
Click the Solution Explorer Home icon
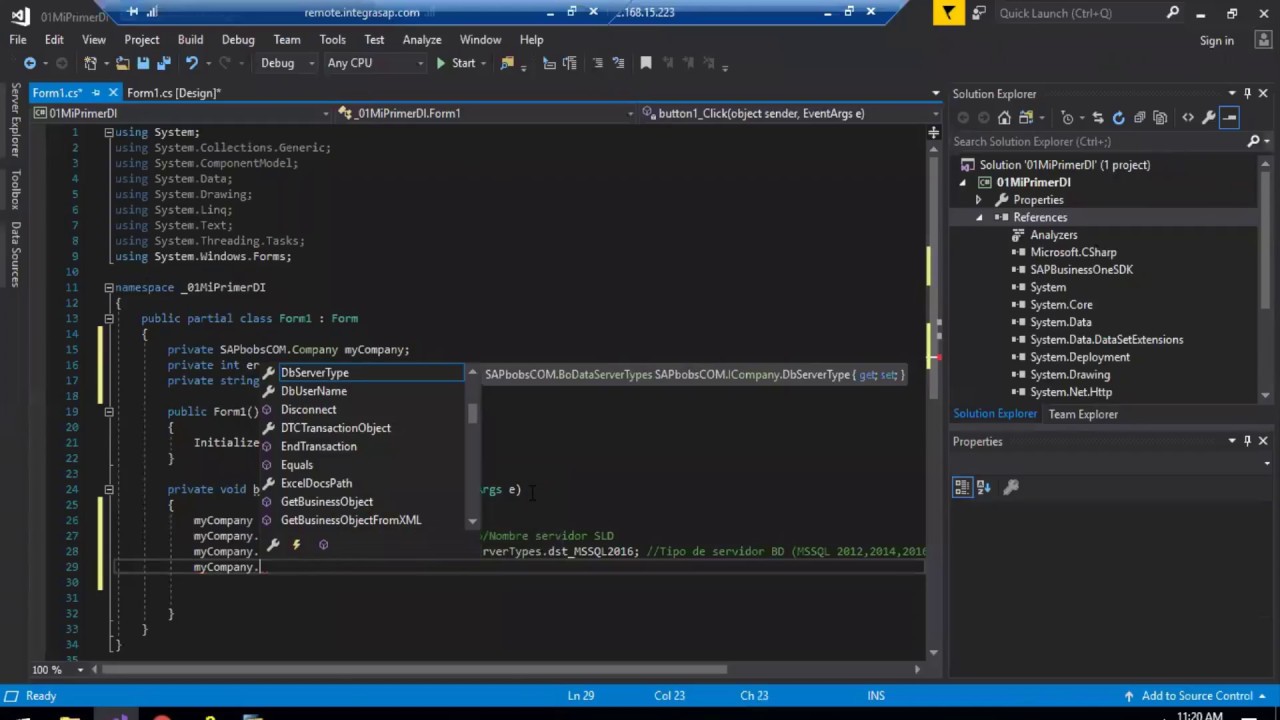[1004, 118]
